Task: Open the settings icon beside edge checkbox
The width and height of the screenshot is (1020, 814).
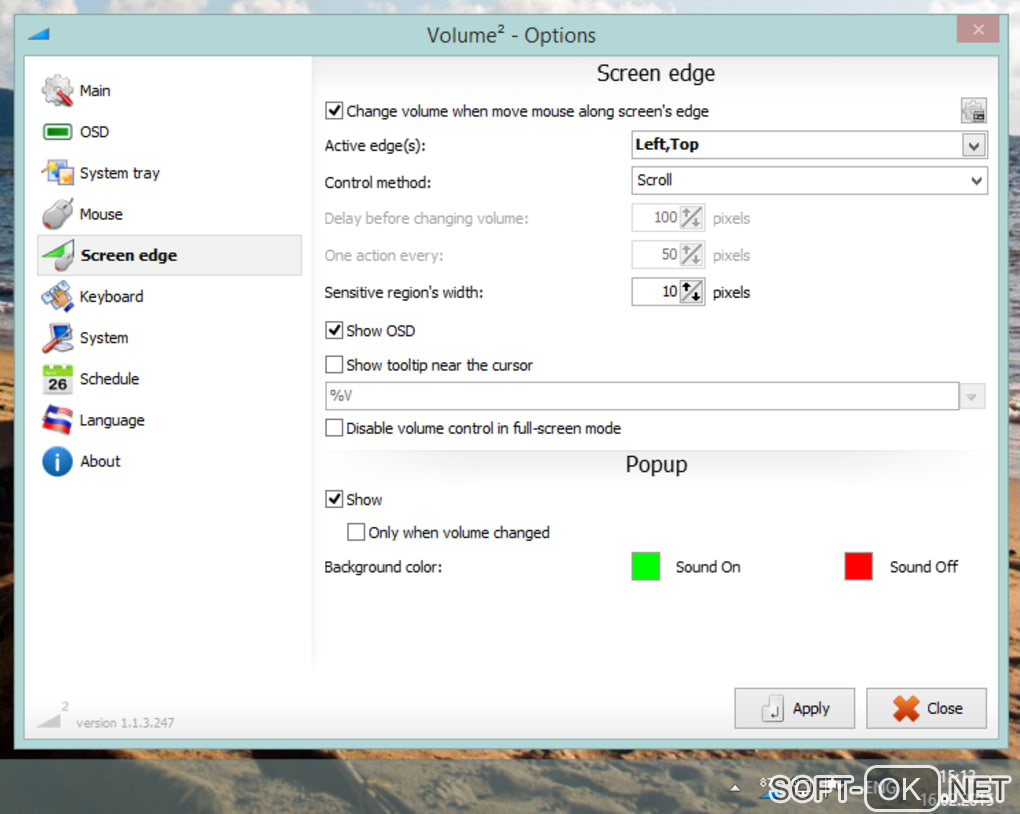Action: (973, 111)
